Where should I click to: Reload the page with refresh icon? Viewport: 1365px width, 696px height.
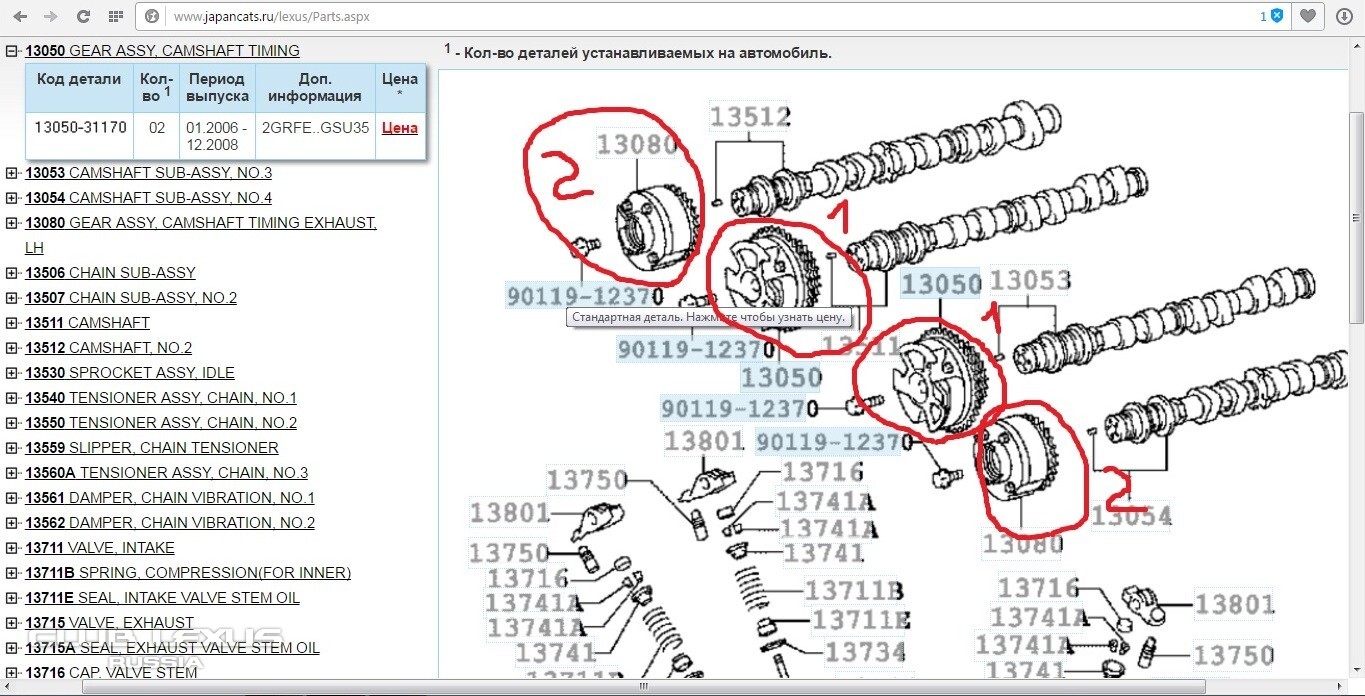[x=84, y=17]
